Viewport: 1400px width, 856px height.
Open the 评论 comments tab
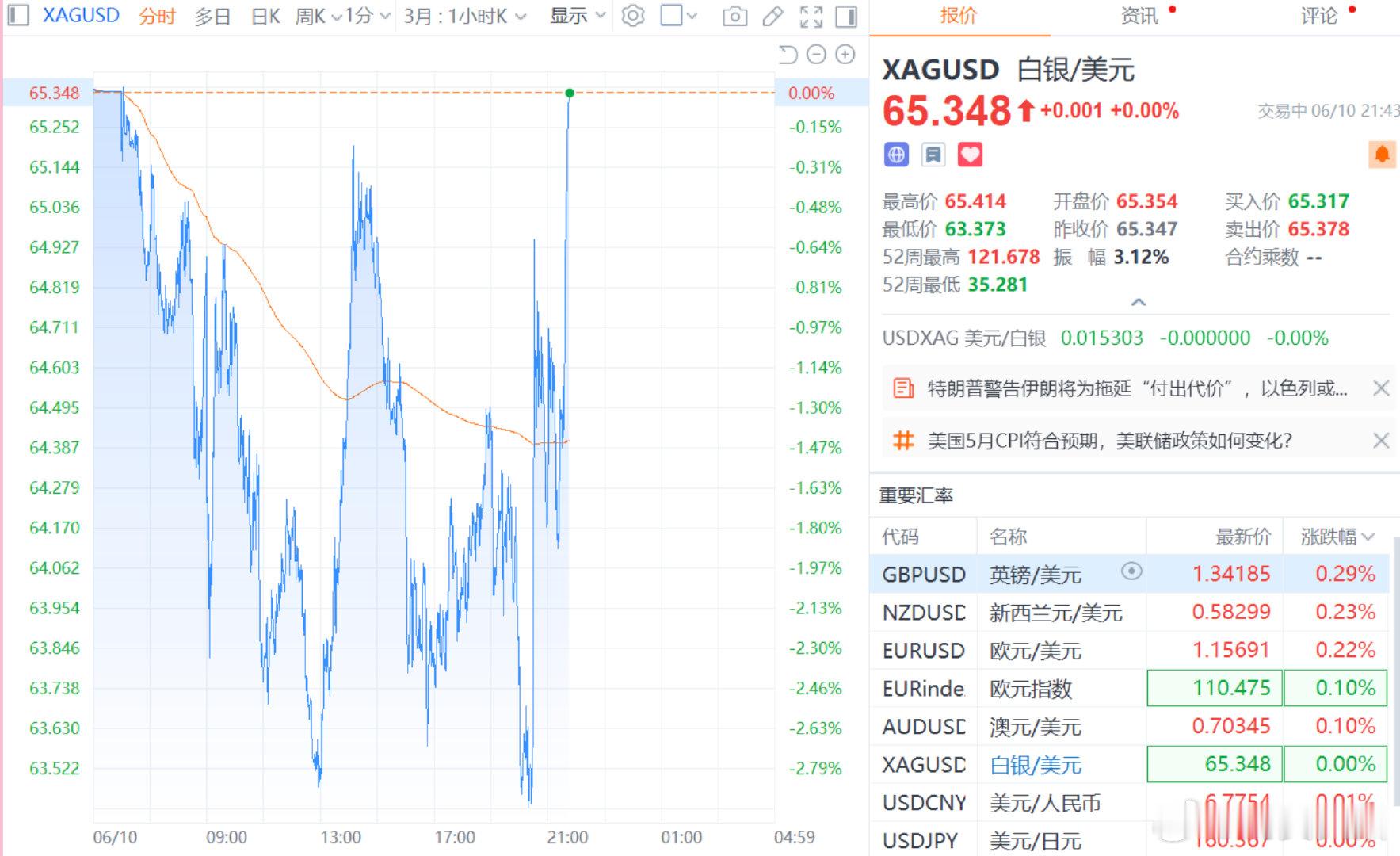point(1319,16)
